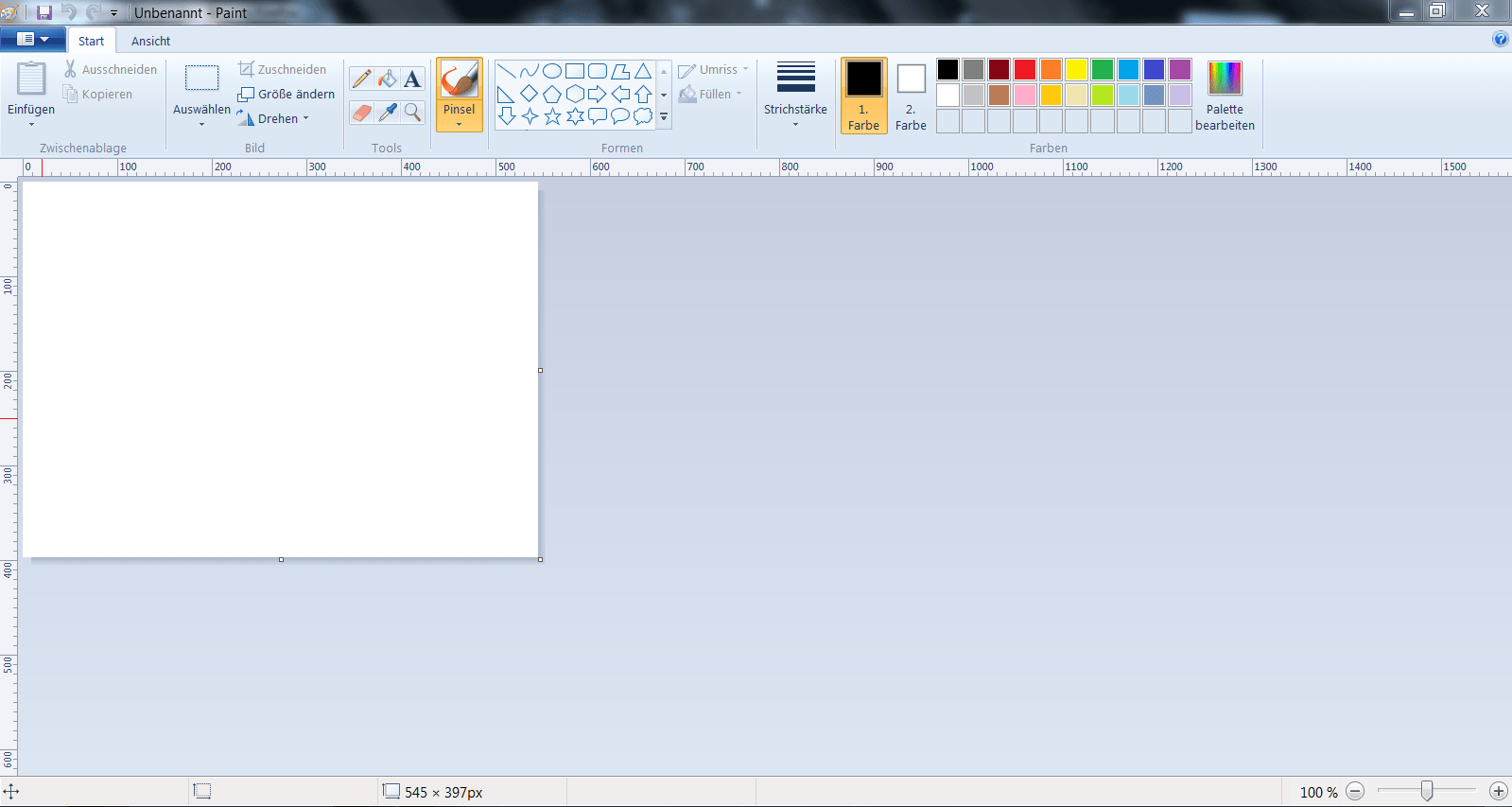Choose the Four-point star shape
The height and width of the screenshot is (807, 1512).
click(x=529, y=116)
